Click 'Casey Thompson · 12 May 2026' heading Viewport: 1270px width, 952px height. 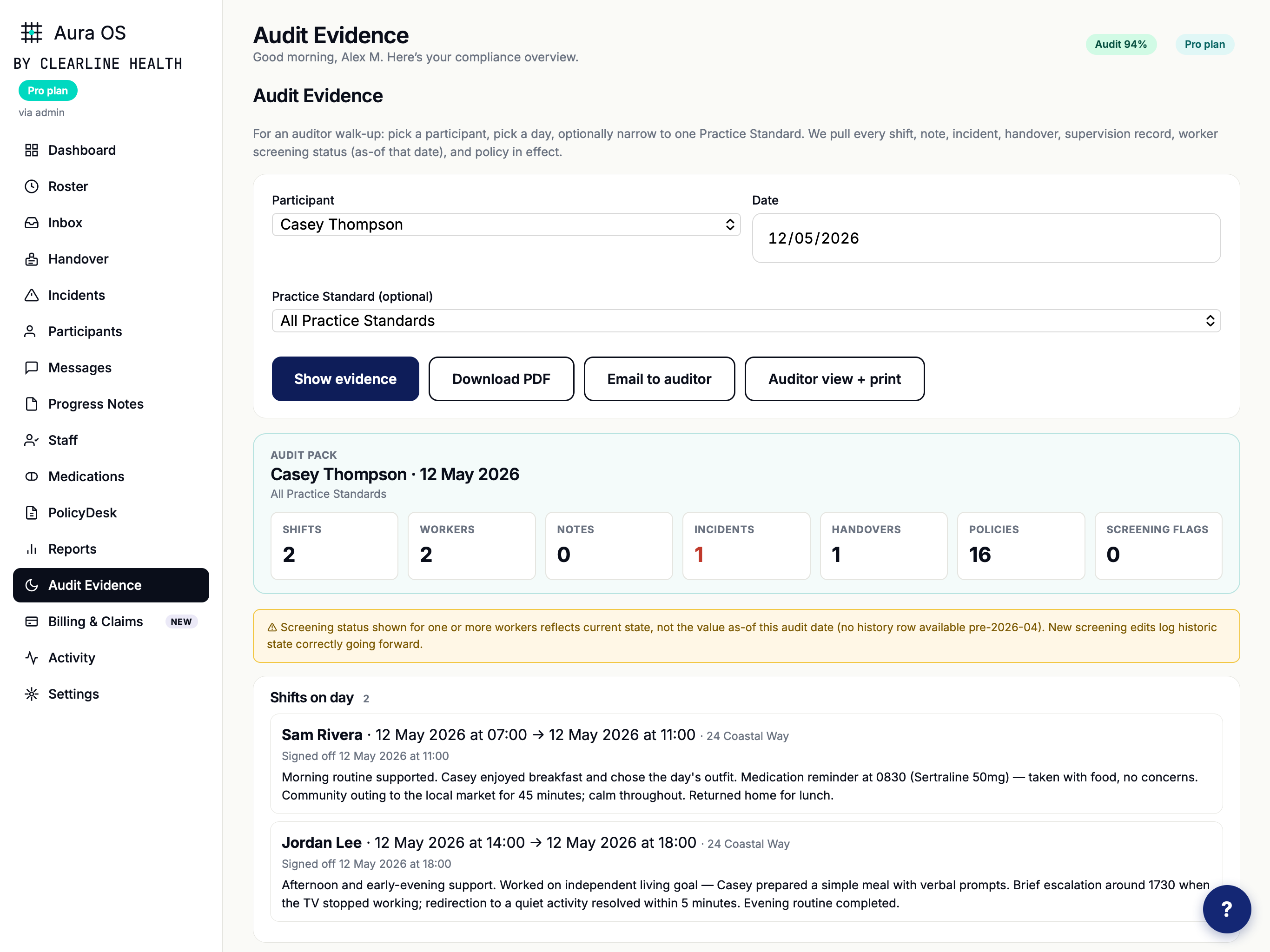395,474
